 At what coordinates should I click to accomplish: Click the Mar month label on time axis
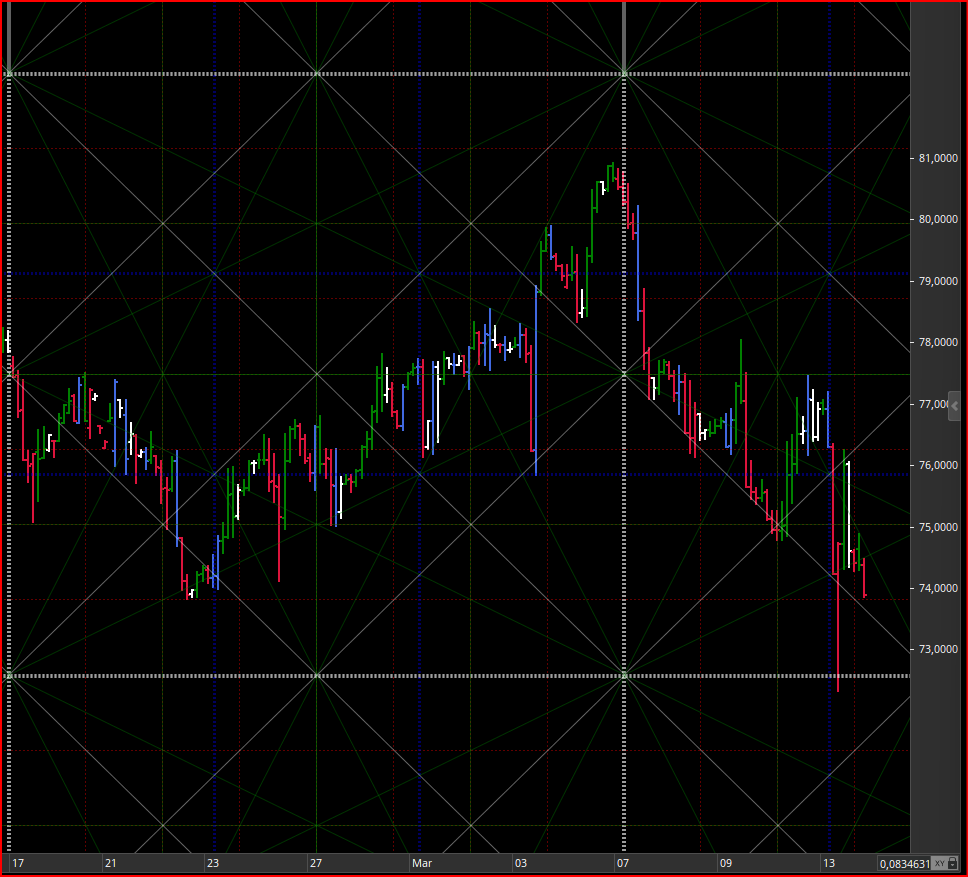pos(422,863)
